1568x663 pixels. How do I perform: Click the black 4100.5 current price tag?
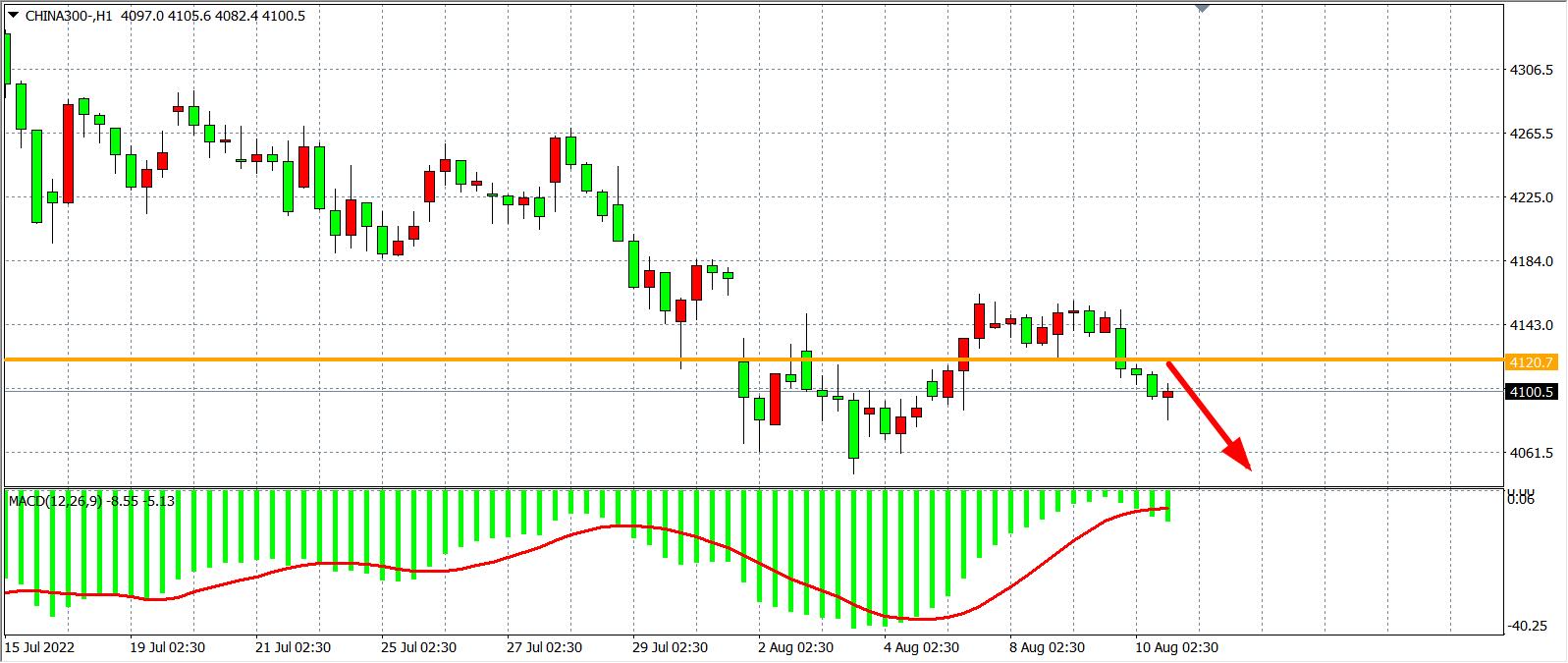pos(1531,392)
